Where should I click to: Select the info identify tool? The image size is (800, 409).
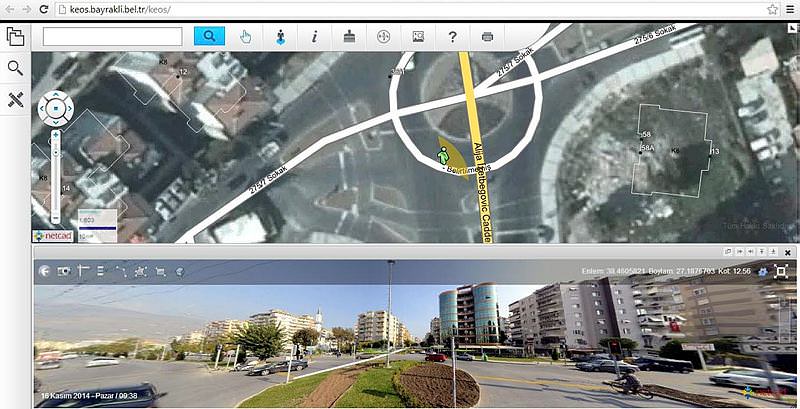(314, 36)
